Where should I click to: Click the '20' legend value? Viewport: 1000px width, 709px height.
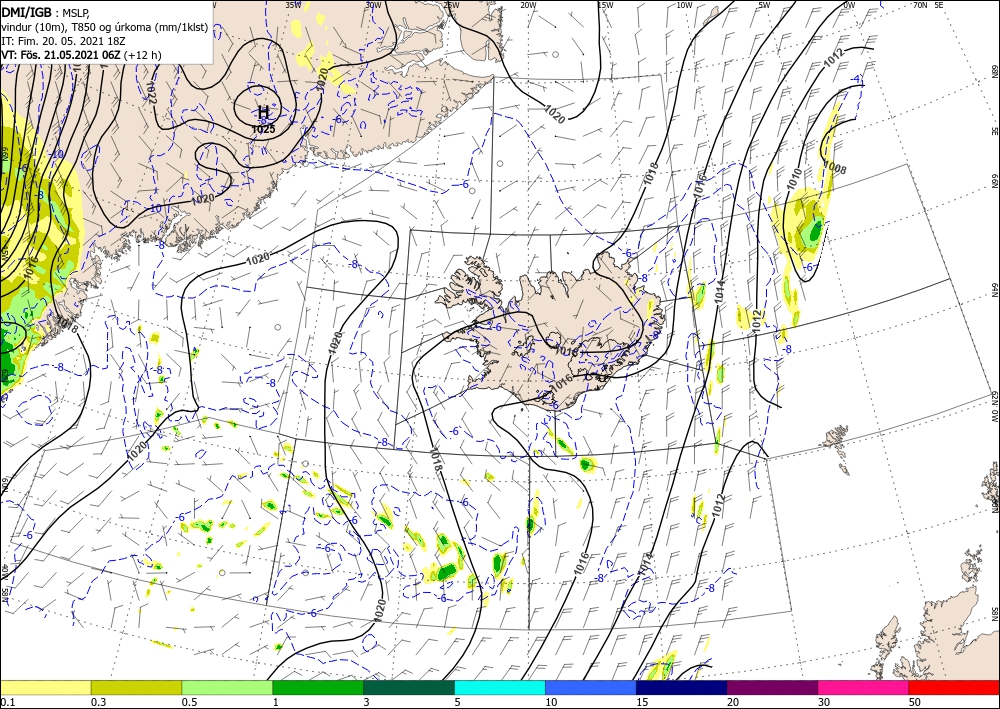[733, 702]
